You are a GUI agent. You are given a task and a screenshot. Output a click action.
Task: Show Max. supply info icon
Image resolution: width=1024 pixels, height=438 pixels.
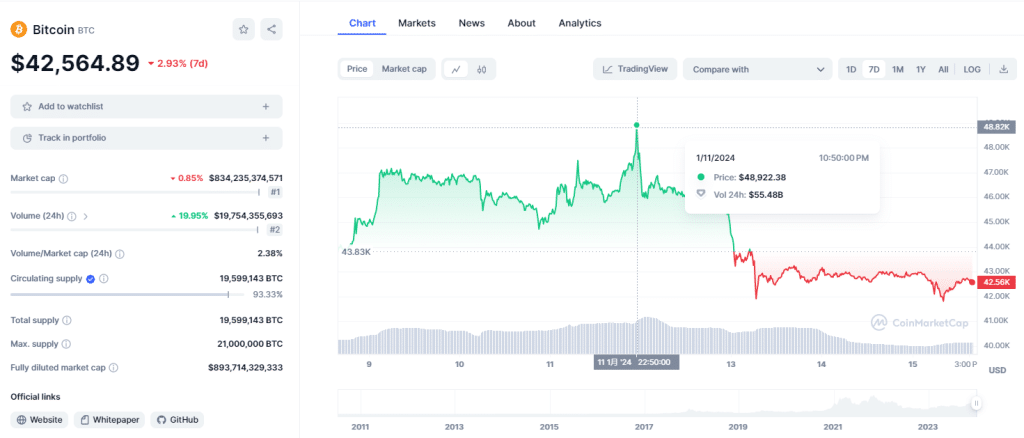[x=66, y=344]
